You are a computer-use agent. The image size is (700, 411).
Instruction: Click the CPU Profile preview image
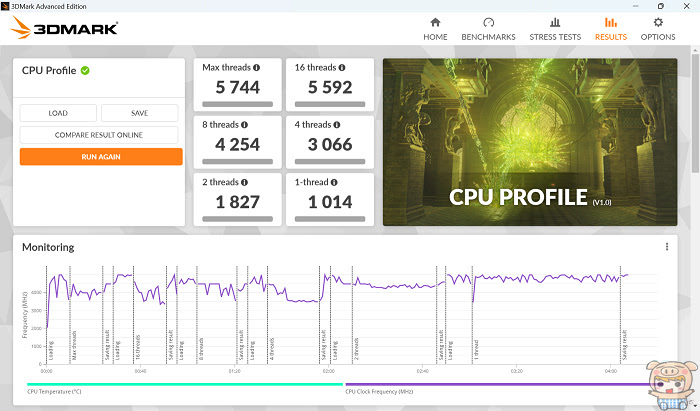[530, 142]
